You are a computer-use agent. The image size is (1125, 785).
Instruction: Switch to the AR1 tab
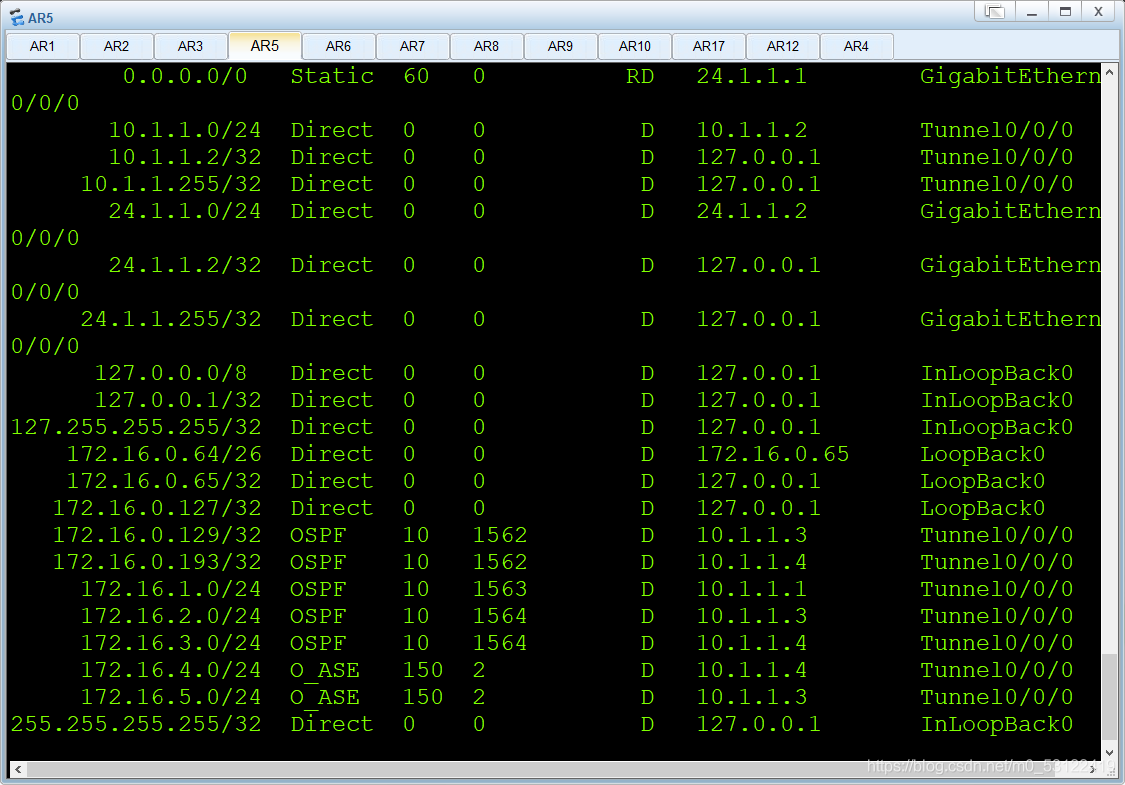[42, 46]
